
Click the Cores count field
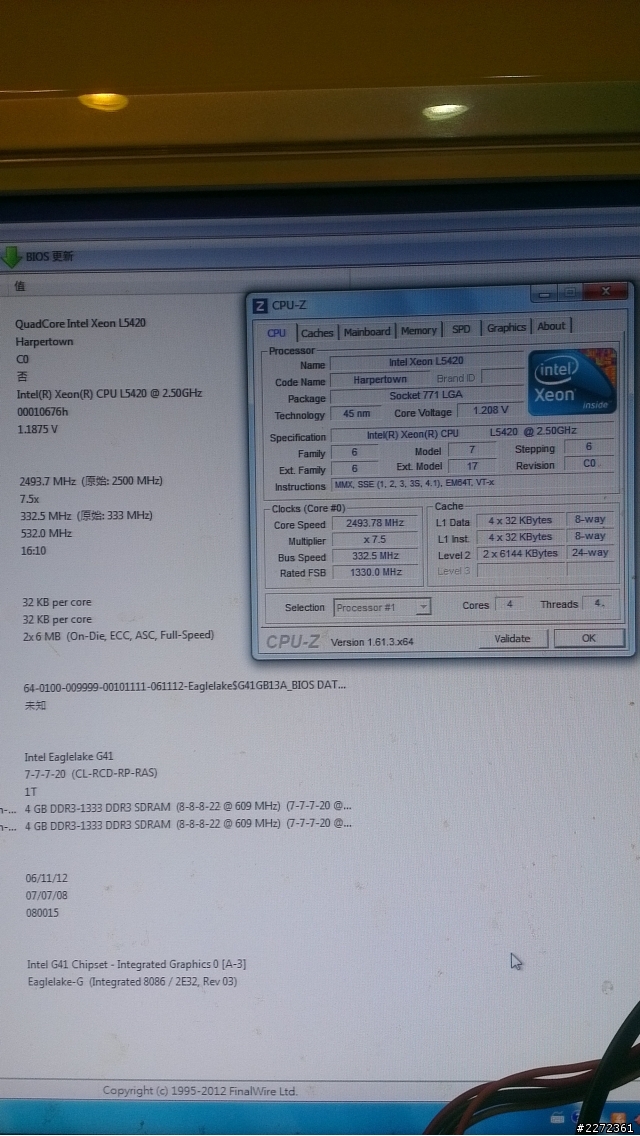(x=510, y=604)
